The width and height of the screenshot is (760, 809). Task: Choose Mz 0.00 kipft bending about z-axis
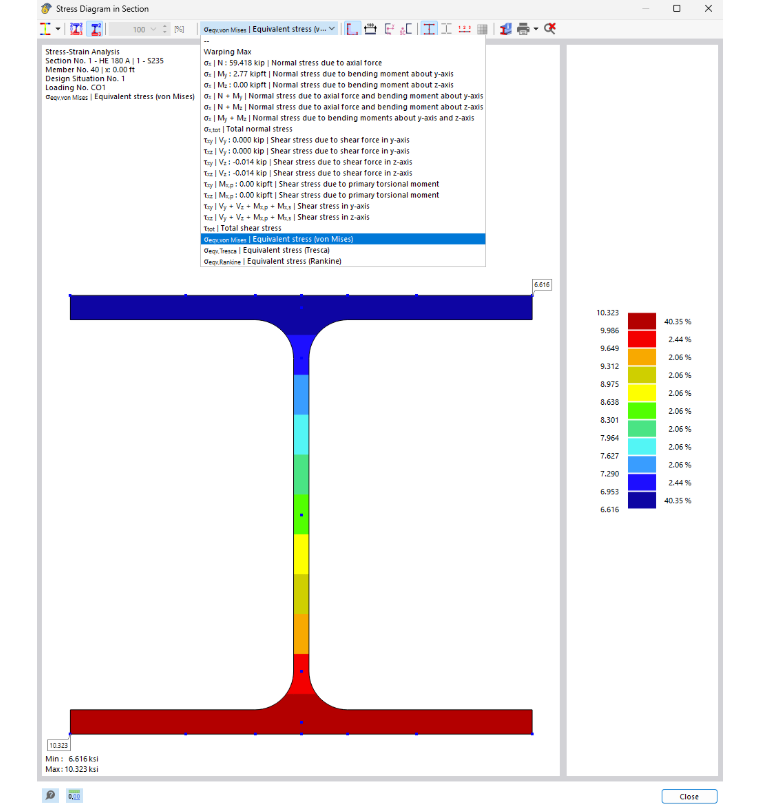pos(343,85)
